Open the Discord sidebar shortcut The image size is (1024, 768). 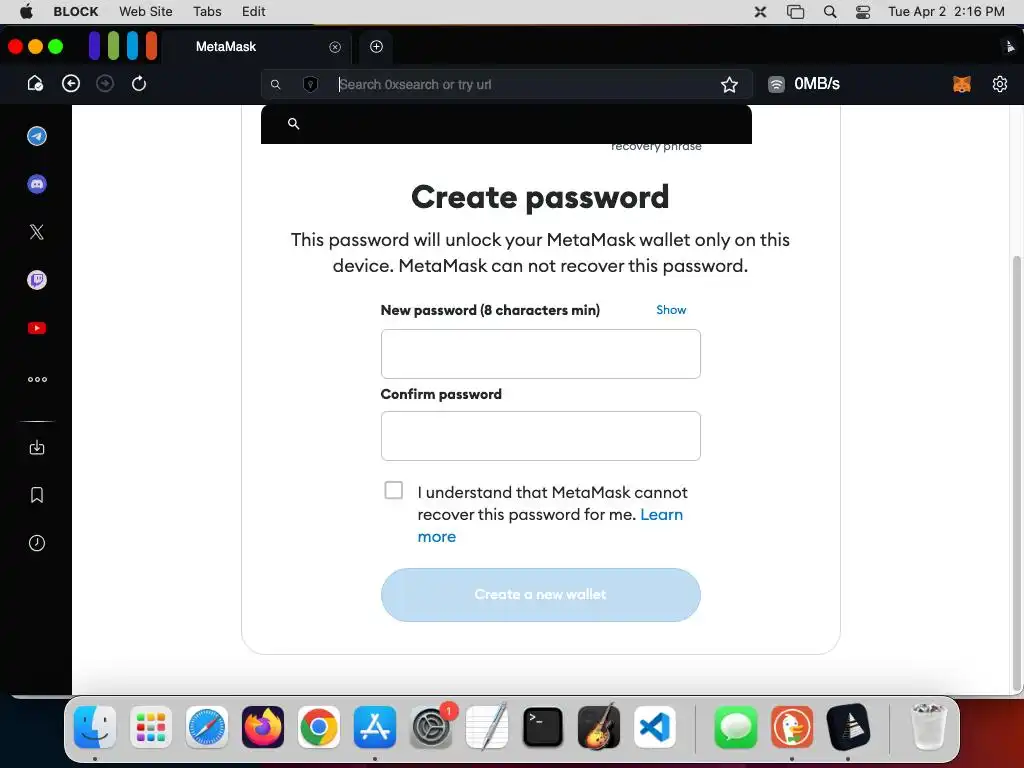[37, 184]
